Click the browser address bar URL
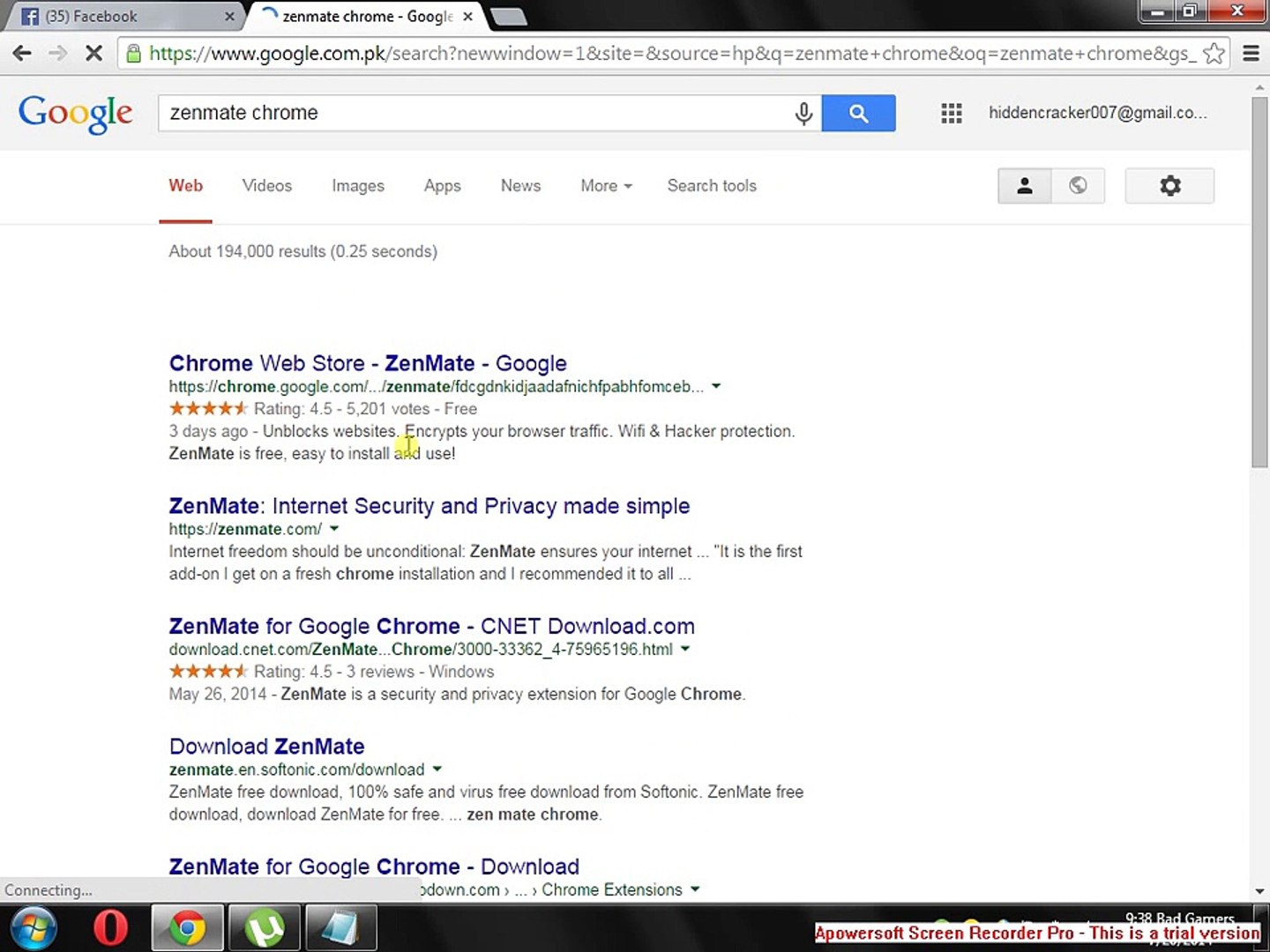 click(x=672, y=54)
